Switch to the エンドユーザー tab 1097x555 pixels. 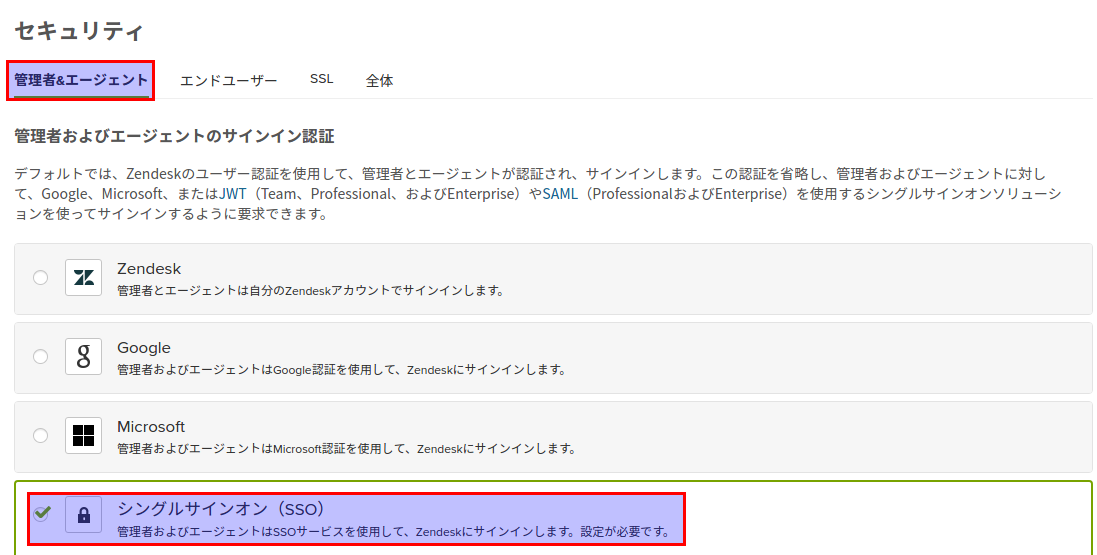229,80
